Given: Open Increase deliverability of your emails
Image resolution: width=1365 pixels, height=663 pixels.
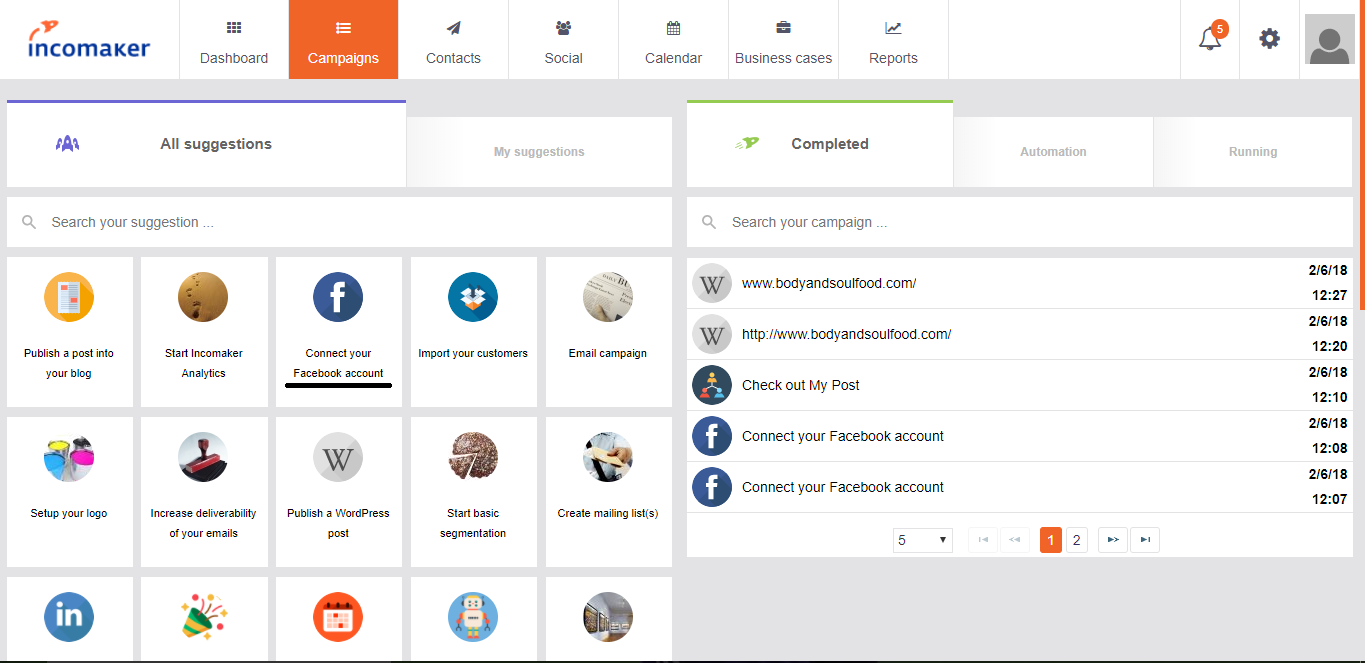Looking at the screenshot, I should tap(204, 492).
